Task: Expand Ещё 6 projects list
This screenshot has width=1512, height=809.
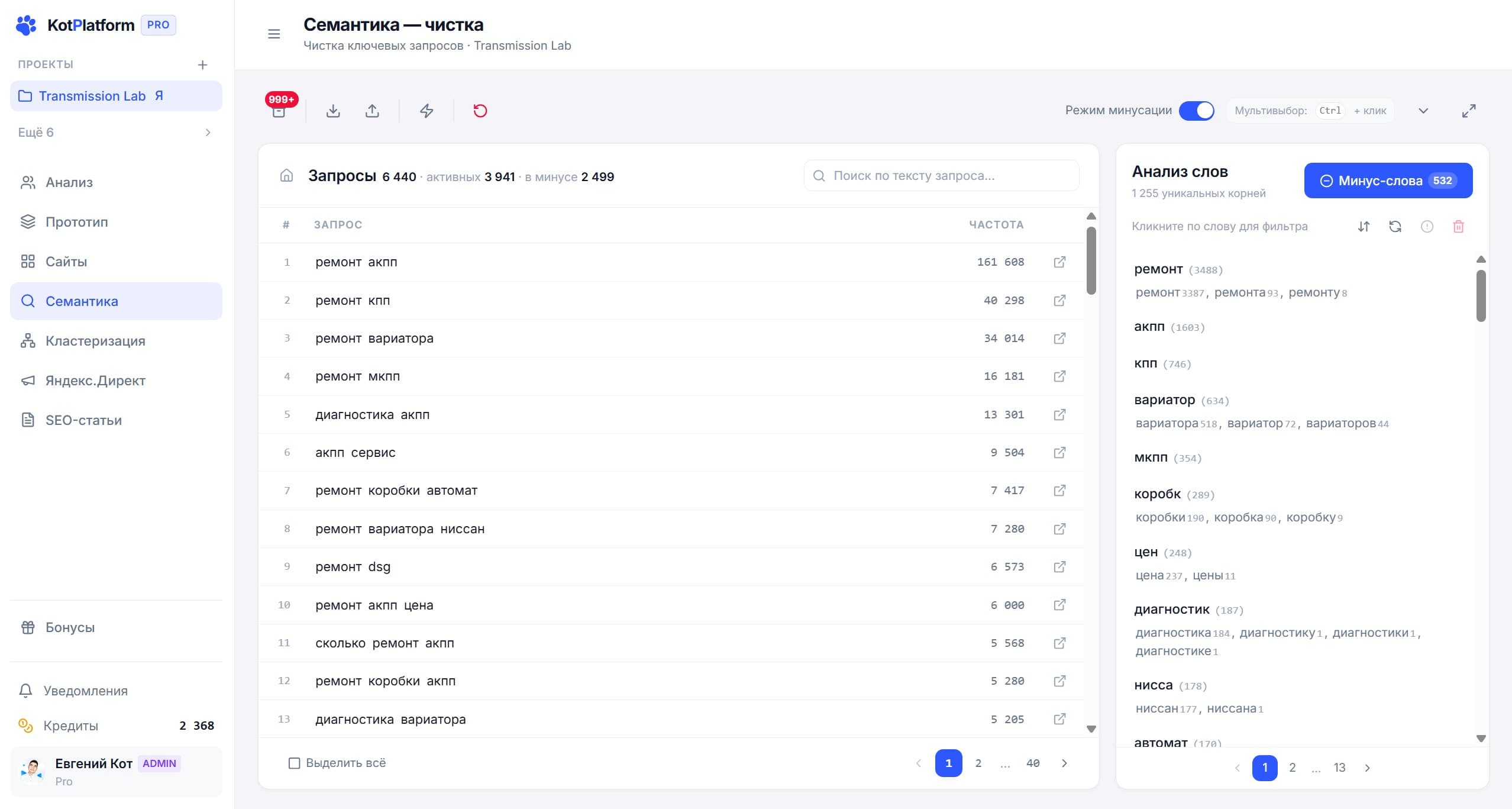Action: pos(116,133)
